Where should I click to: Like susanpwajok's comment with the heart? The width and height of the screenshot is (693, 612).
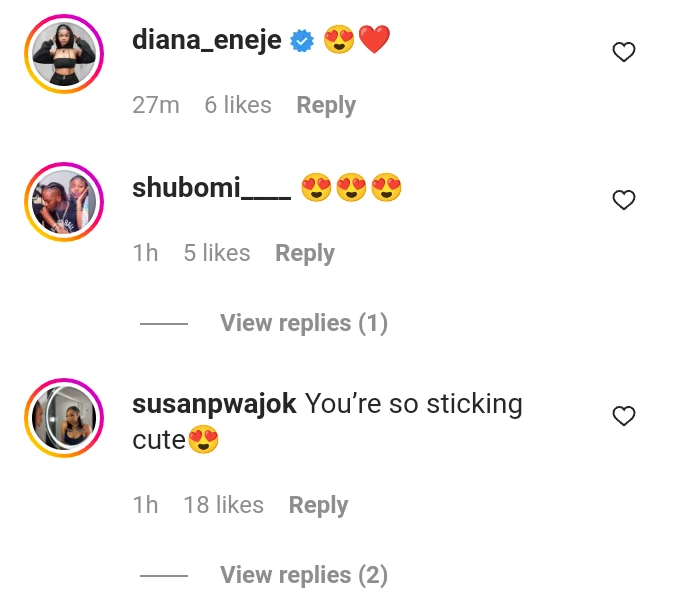tap(624, 416)
